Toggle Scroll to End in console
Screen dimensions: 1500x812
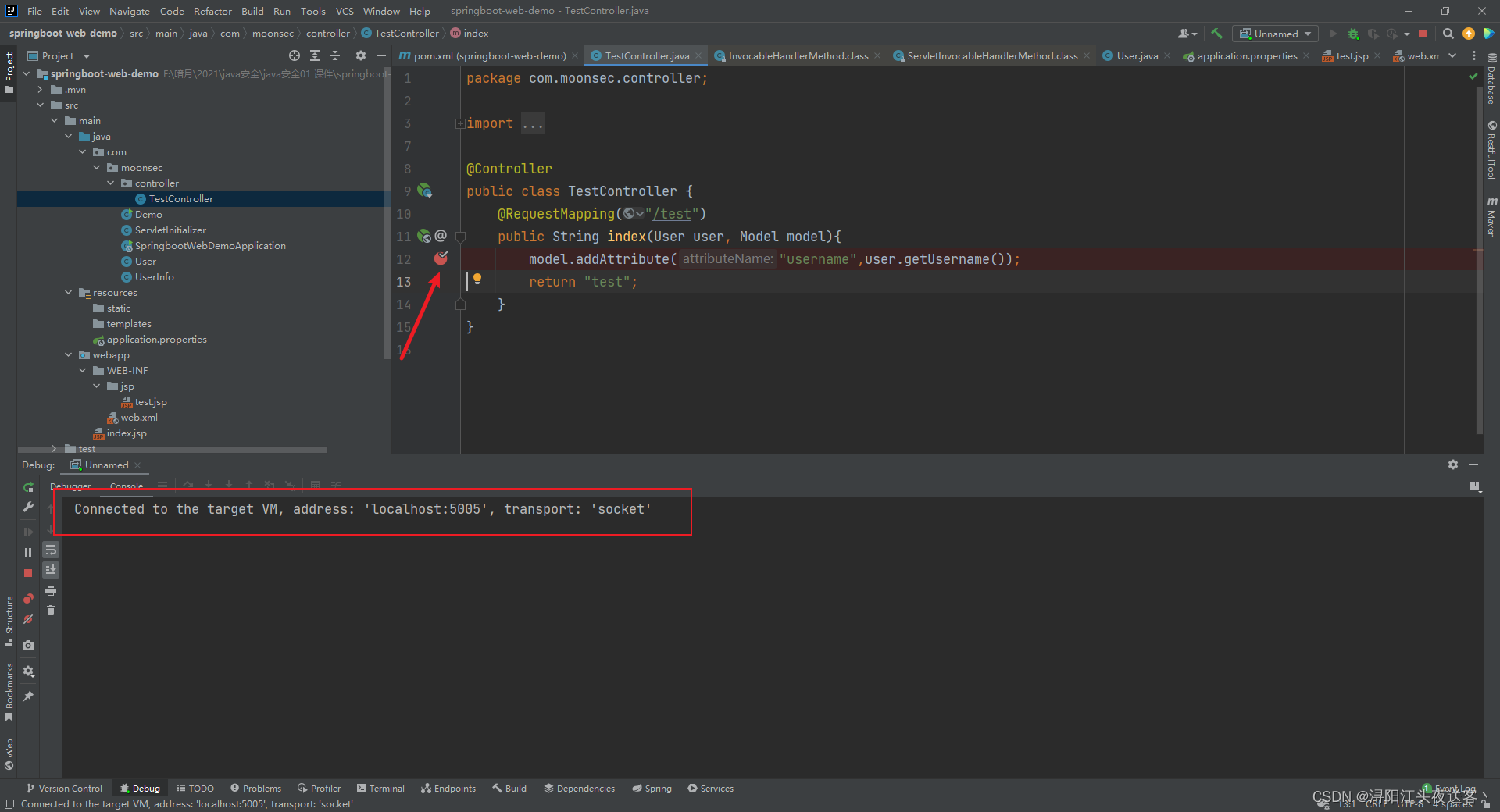pos(51,570)
